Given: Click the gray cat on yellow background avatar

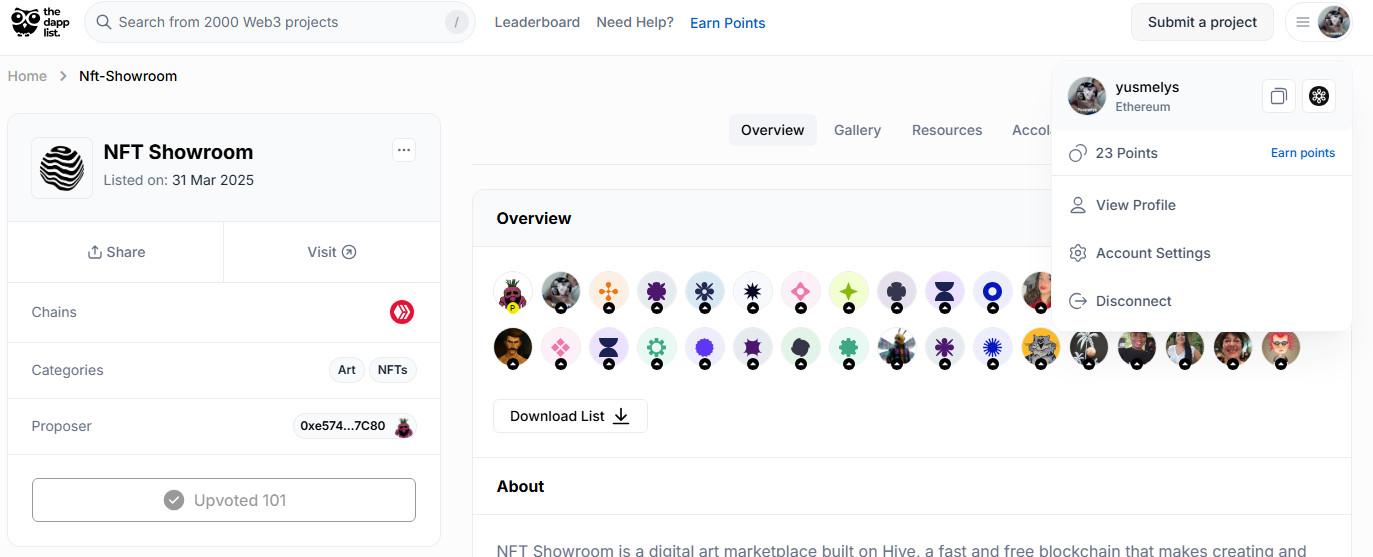Looking at the screenshot, I should coord(1041,347).
